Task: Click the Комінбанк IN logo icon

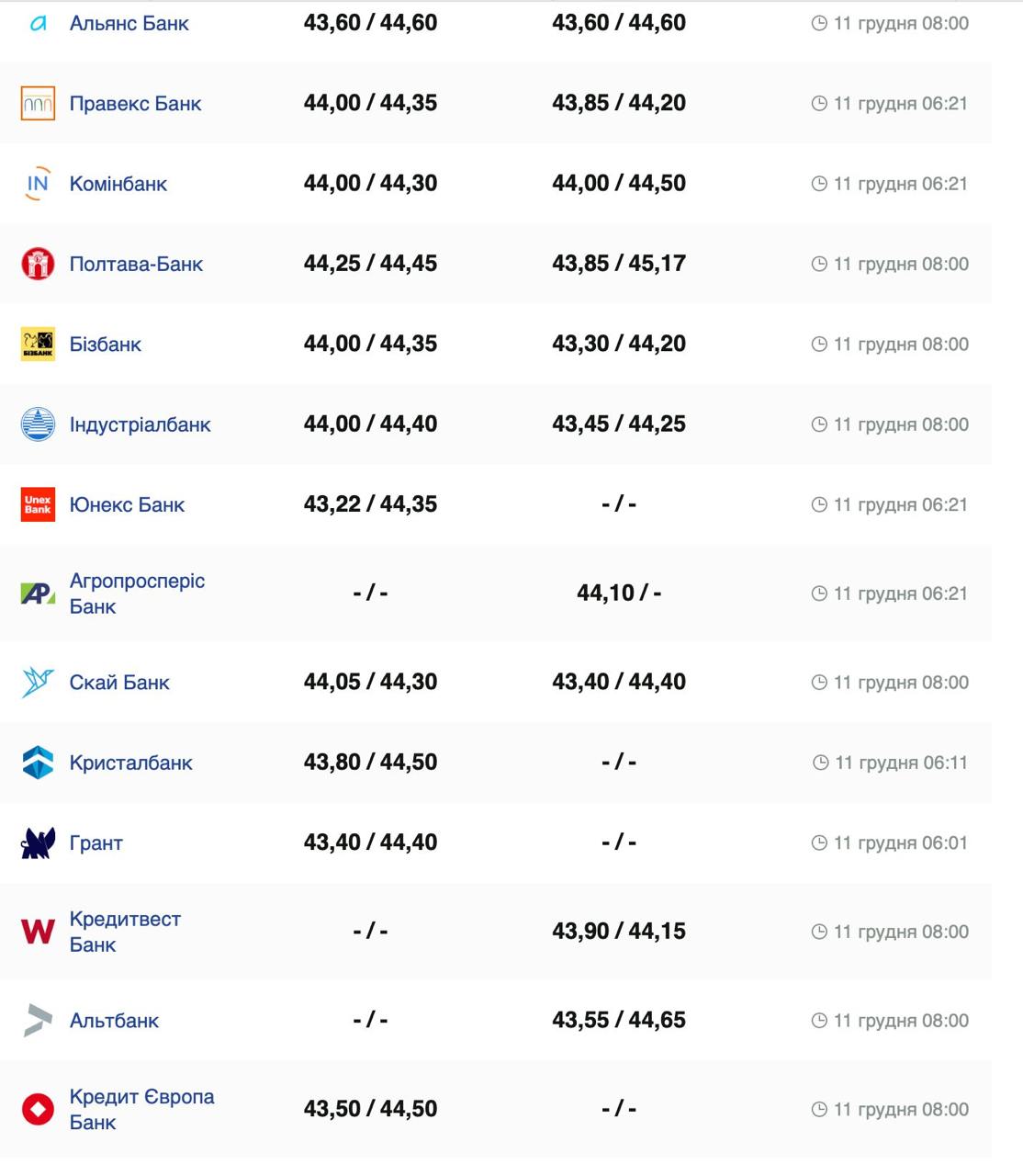Action: pos(38,184)
